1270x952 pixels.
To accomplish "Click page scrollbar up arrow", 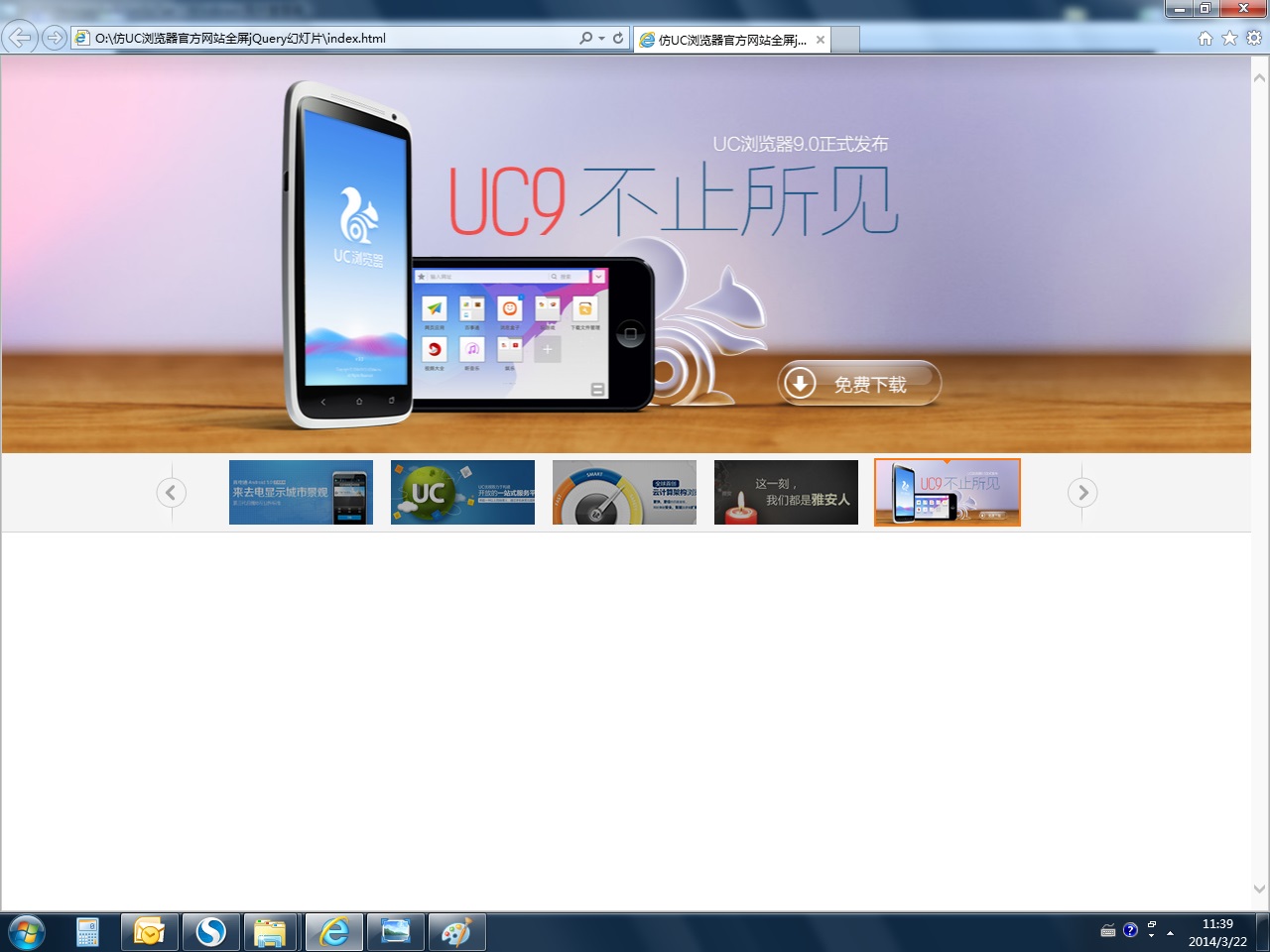I will pos(1259,77).
